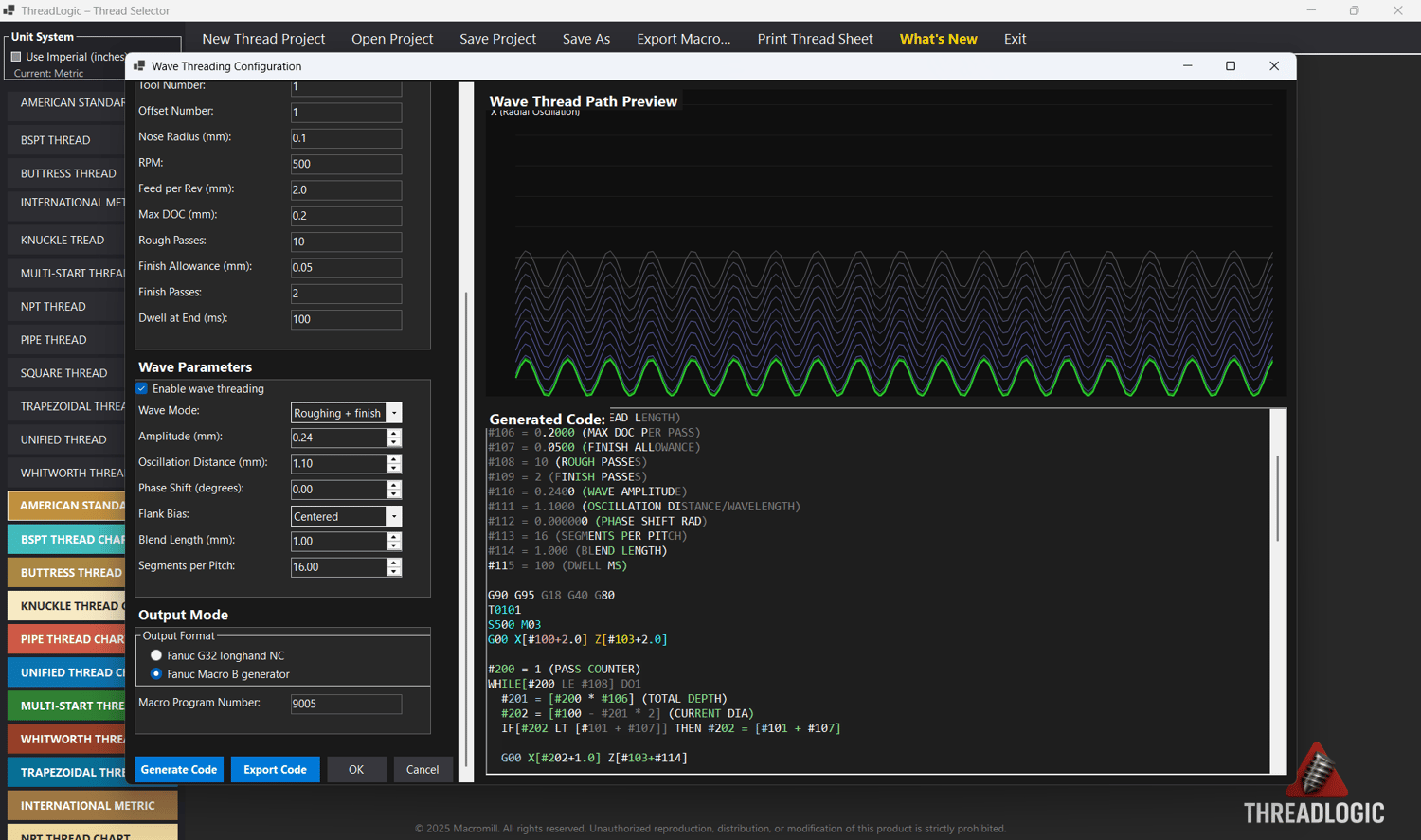Select BSPT THREAD in the sidebar

56,140
